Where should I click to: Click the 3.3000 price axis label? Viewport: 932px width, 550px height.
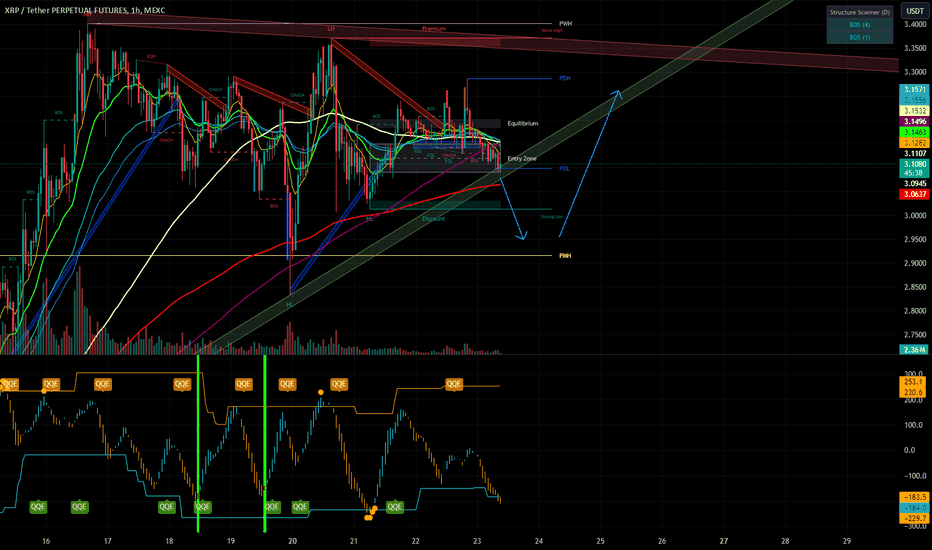point(915,72)
